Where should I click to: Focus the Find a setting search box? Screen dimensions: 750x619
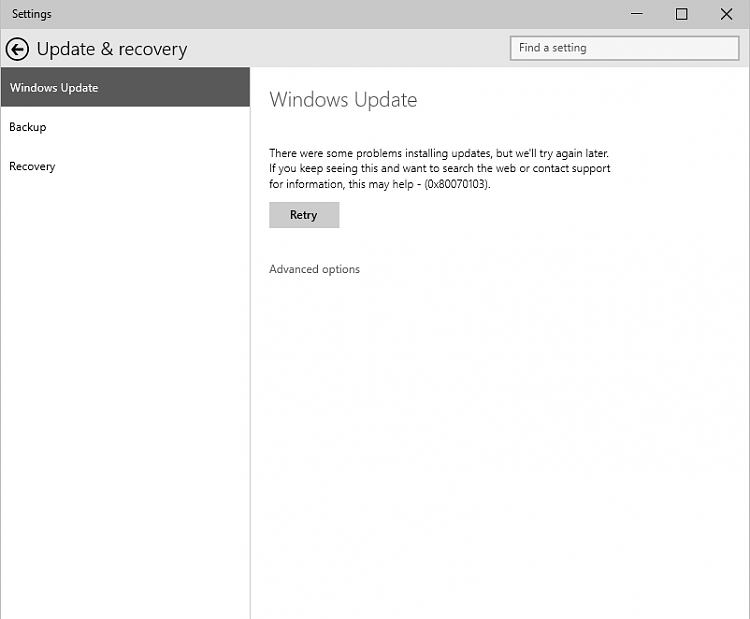(x=624, y=48)
